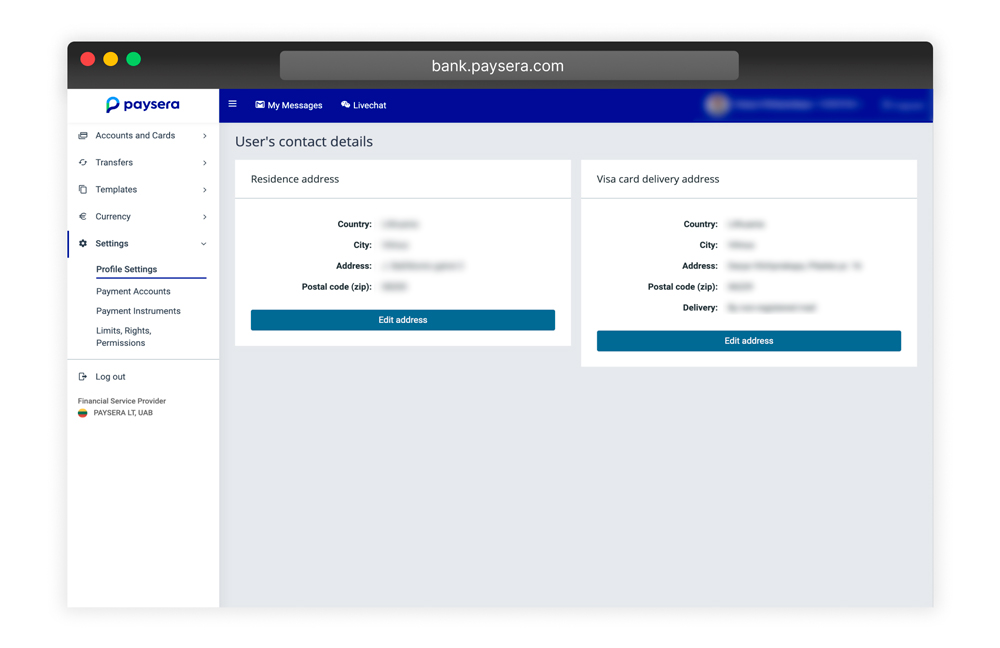Open Payment Instruments settings

(x=138, y=311)
